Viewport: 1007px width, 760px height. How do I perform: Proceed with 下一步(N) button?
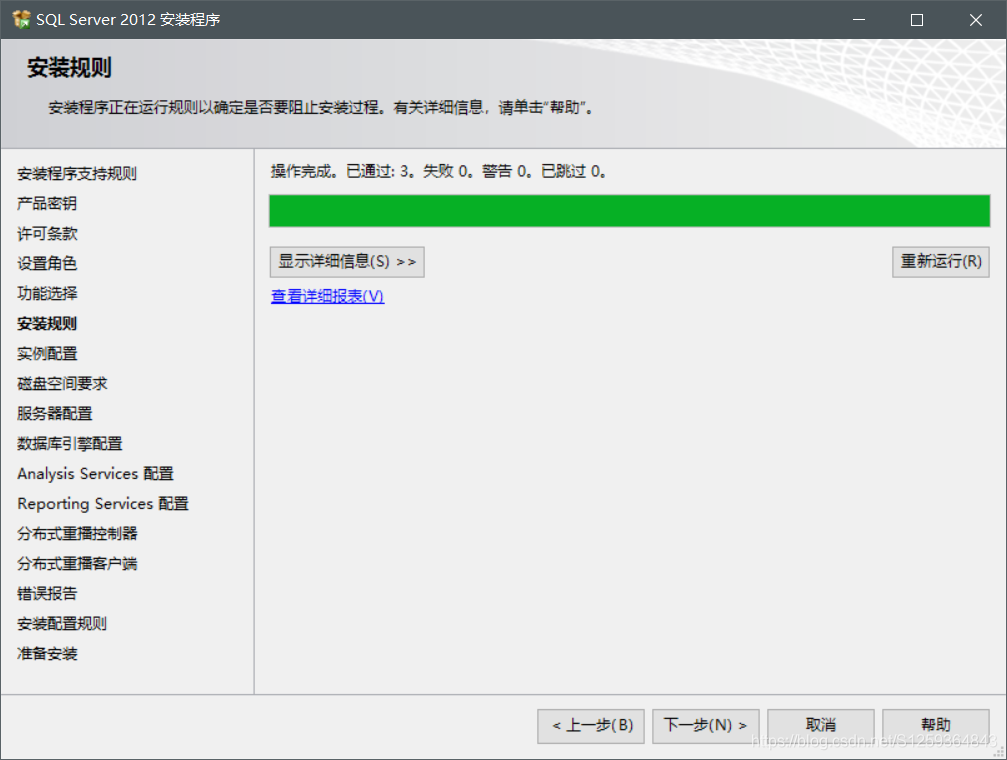pos(706,726)
